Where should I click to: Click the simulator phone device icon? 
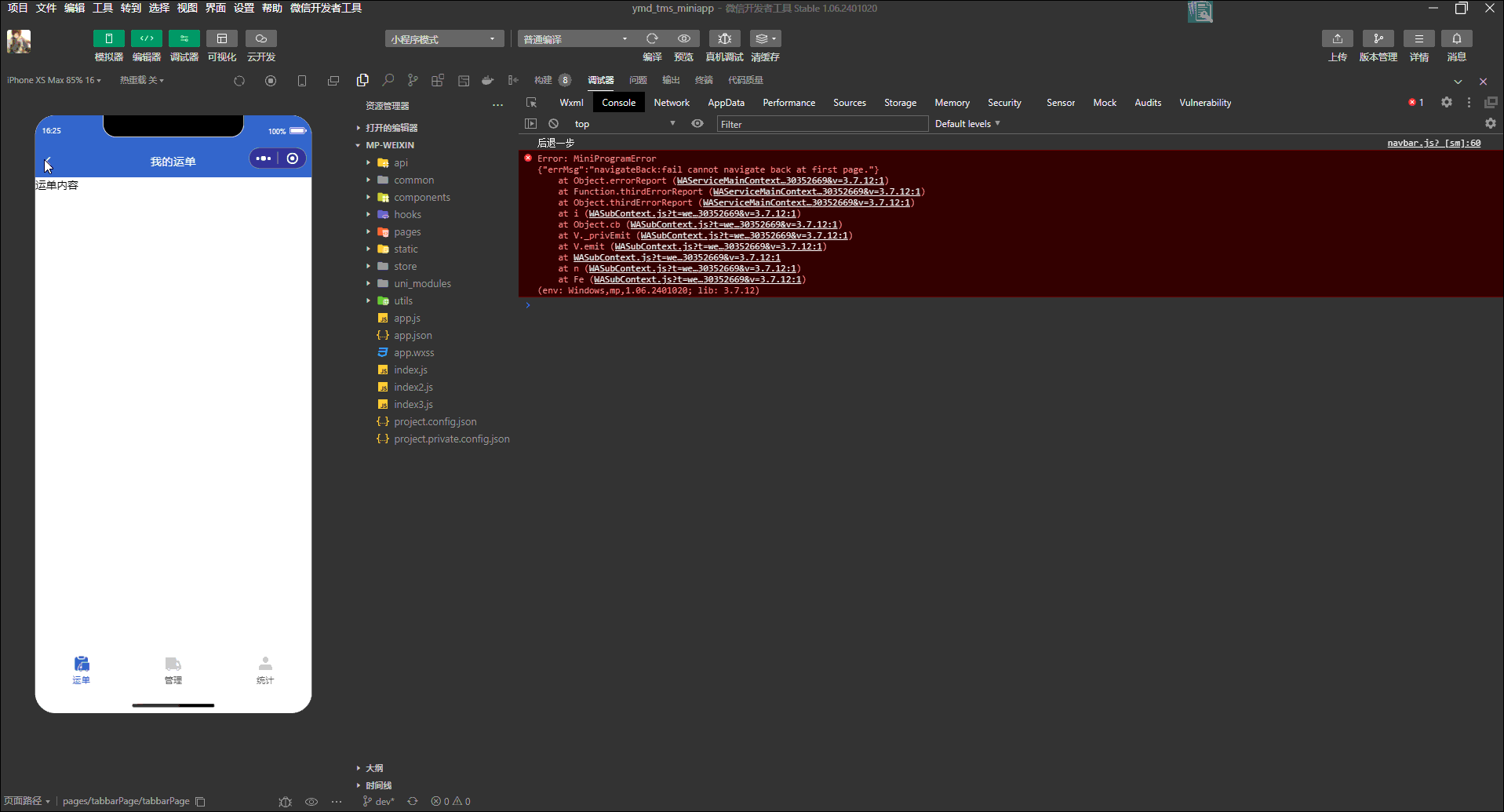pyautogui.click(x=302, y=81)
